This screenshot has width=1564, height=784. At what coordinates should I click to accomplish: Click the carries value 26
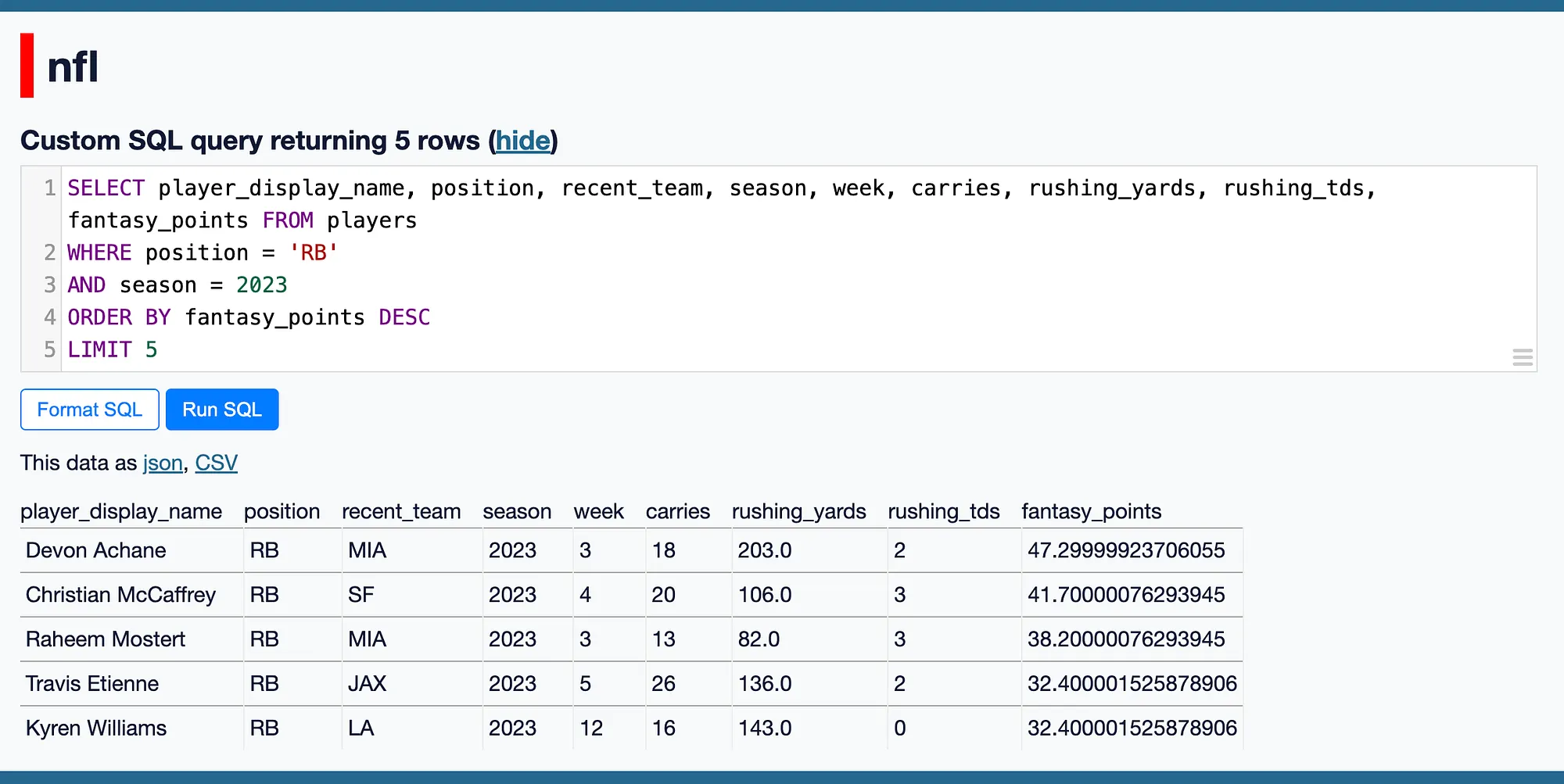pos(663,684)
